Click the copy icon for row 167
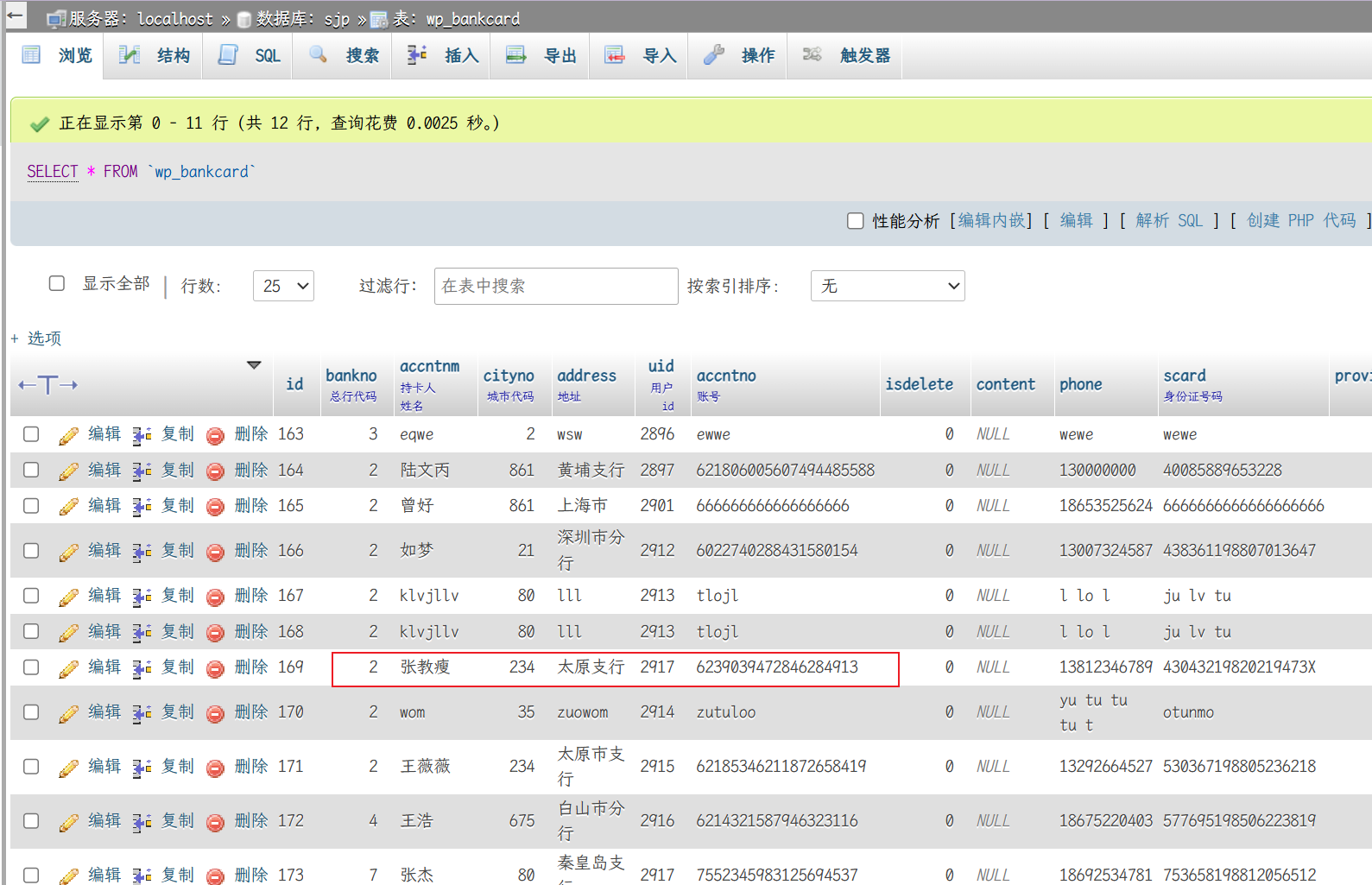Image resolution: width=1372 pixels, height=885 pixels. 142,597
